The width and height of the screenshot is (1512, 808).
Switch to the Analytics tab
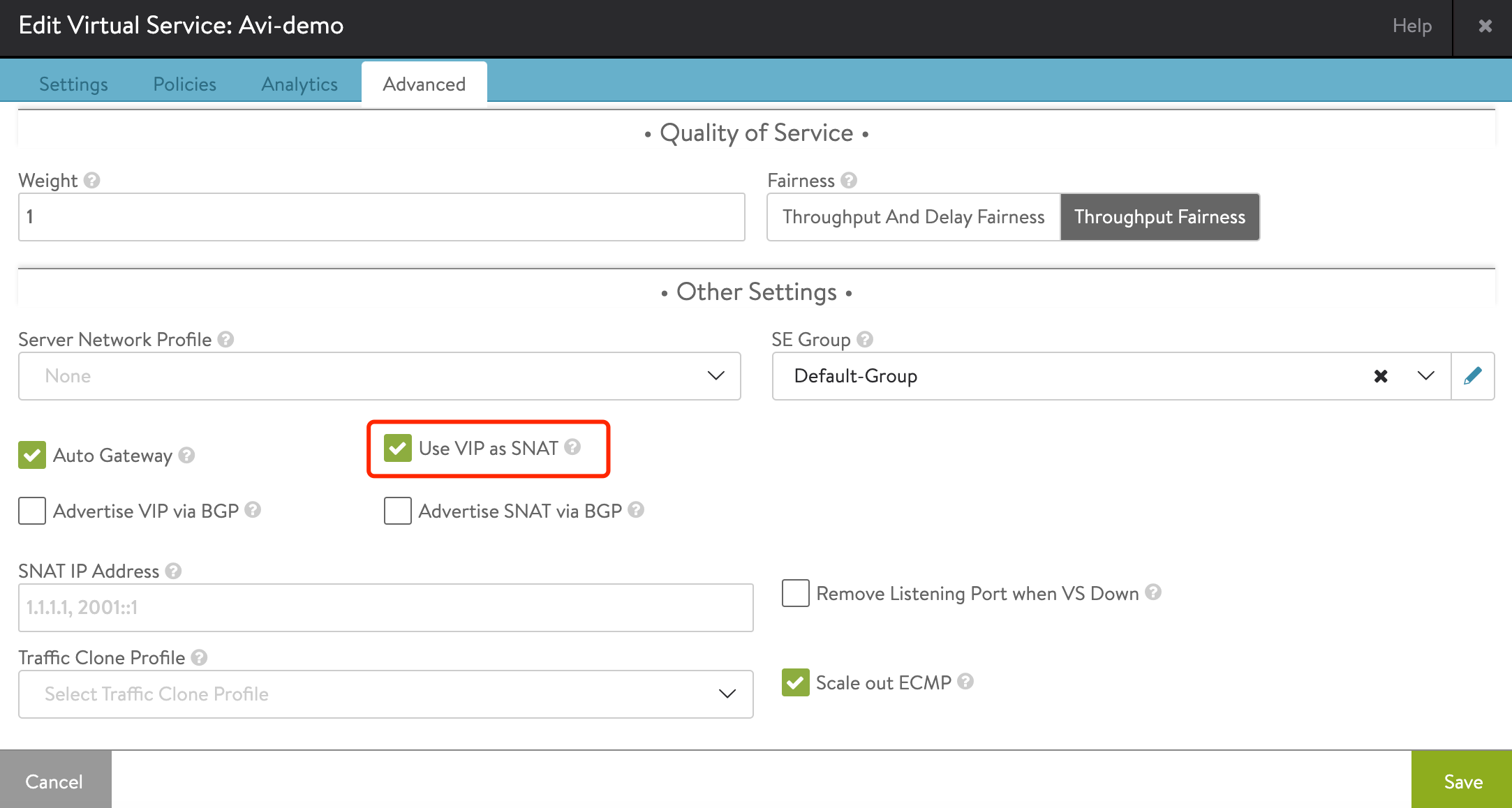pyautogui.click(x=299, y=84)
